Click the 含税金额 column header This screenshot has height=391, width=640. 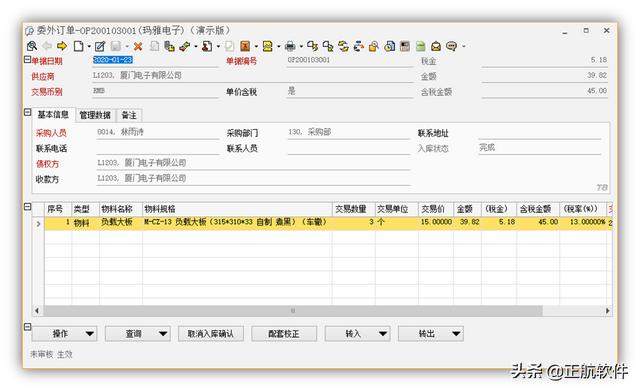point(538,209)
